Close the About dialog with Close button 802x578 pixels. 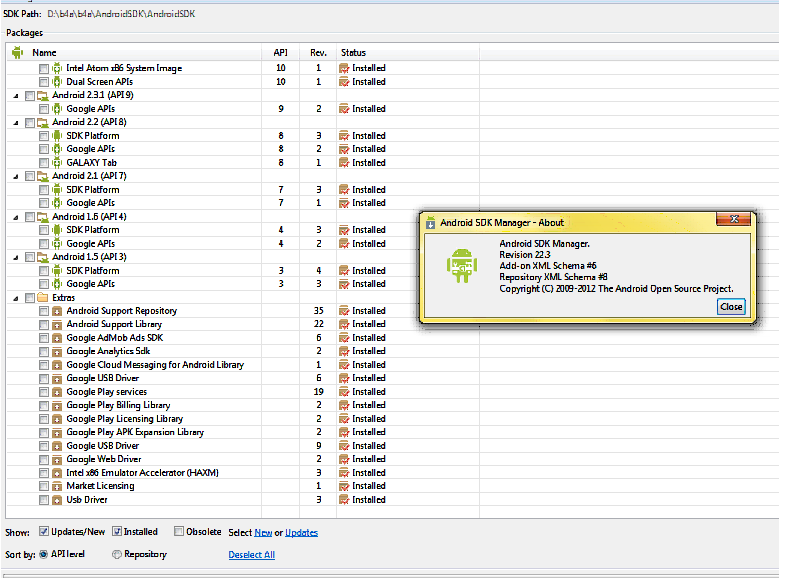(x=731, y=307)
